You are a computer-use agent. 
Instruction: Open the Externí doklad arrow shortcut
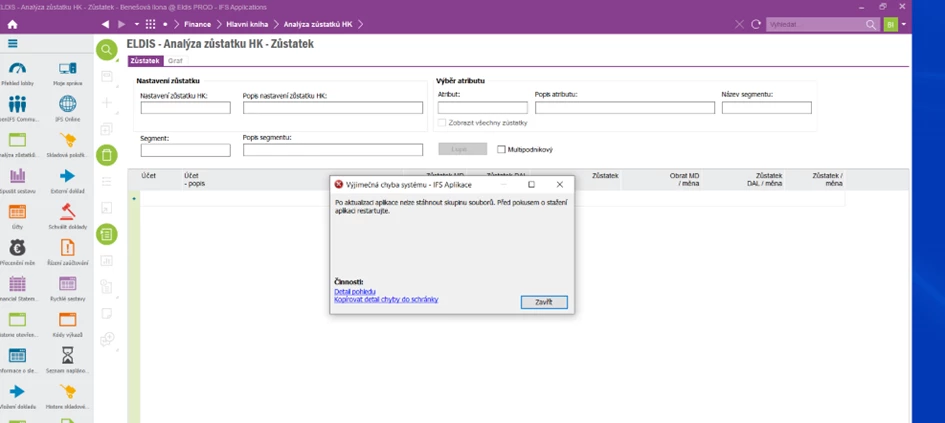click(68, 180)
